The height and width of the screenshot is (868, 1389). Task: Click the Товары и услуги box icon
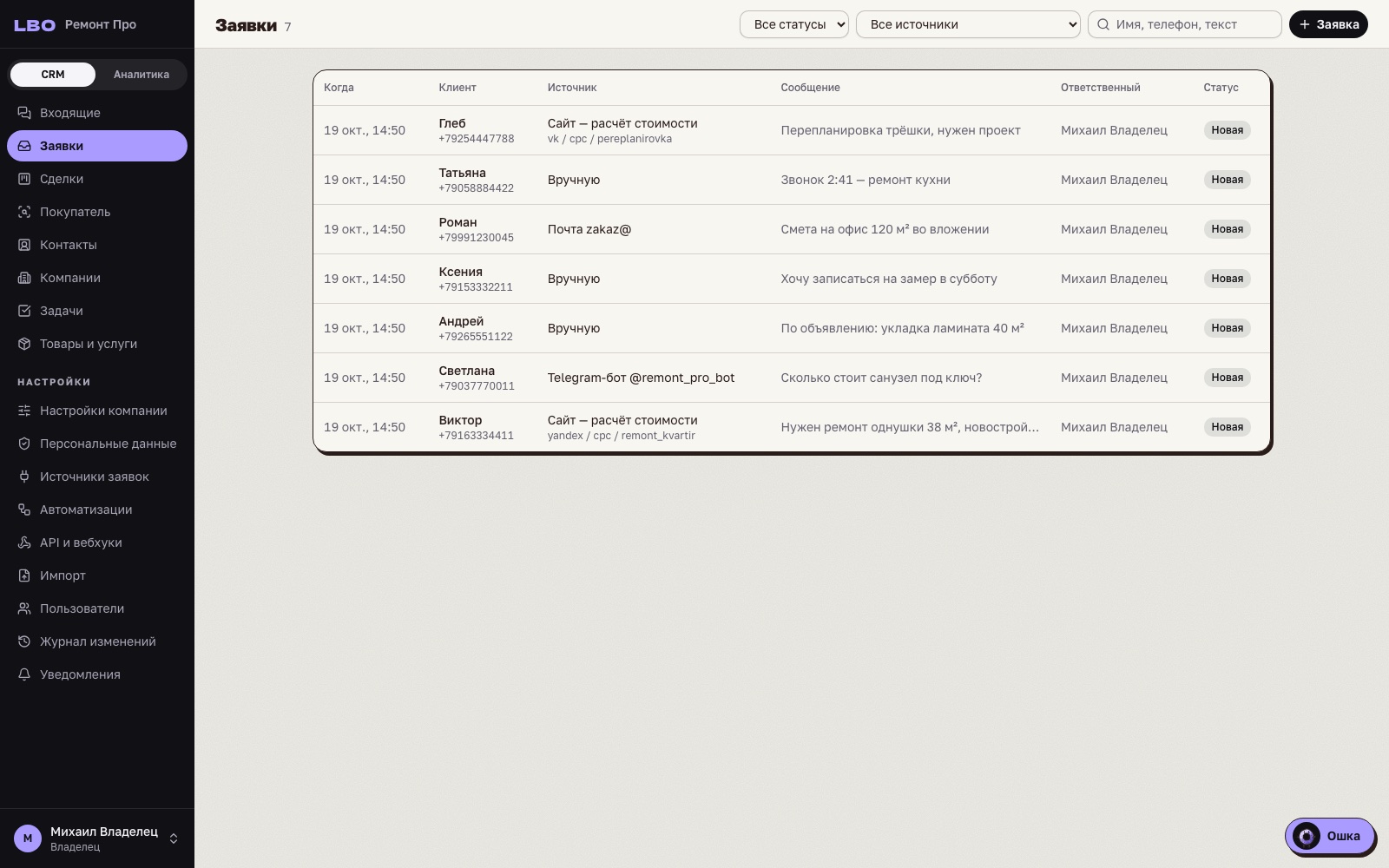[24, 344]
